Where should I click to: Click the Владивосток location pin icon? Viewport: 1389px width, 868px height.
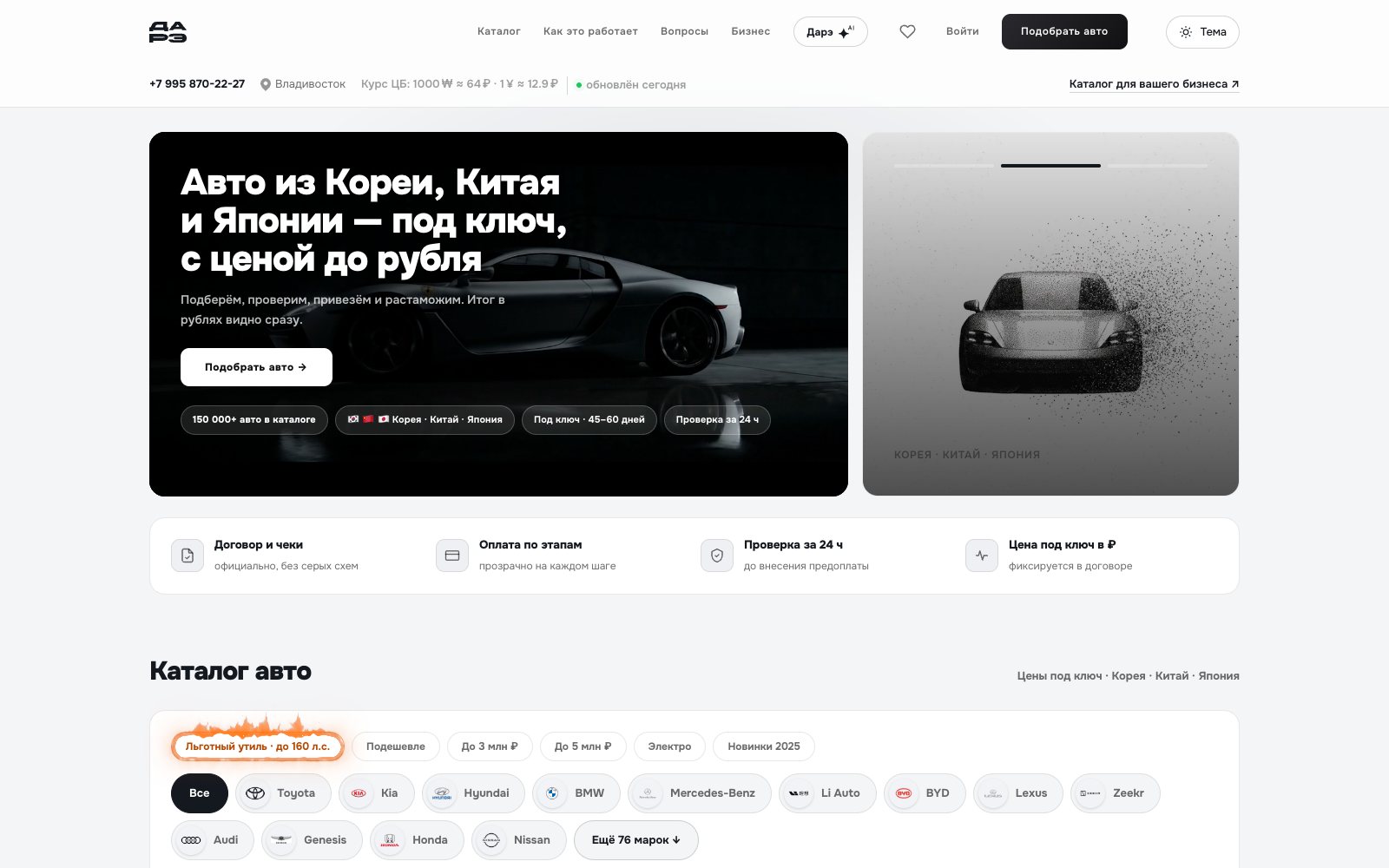point(266,84)
